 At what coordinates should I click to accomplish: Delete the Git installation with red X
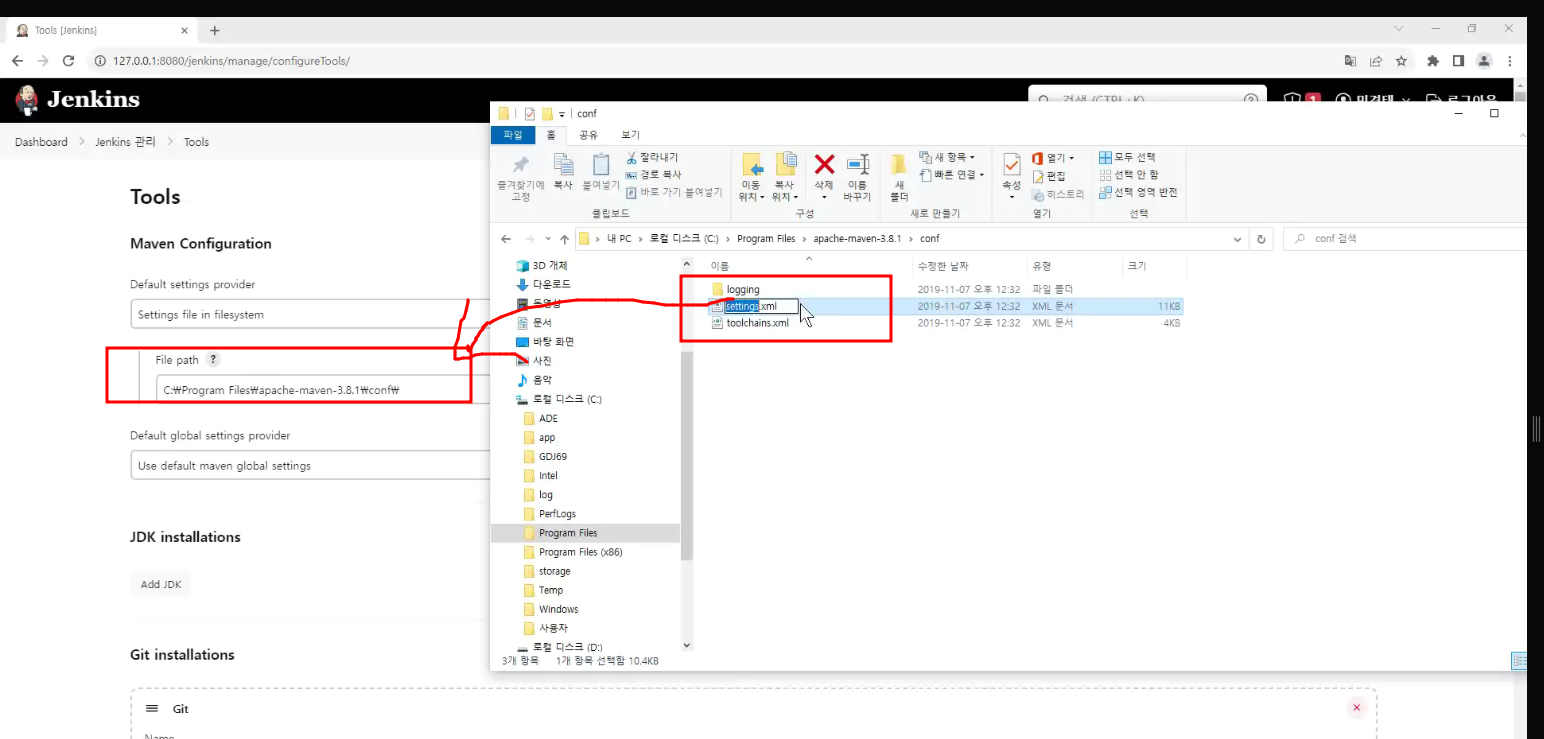[x=1356, y=708]
